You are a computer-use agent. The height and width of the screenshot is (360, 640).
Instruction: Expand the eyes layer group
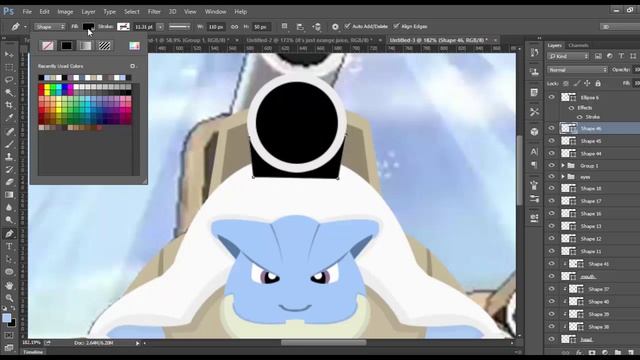(x=563, y=177)
